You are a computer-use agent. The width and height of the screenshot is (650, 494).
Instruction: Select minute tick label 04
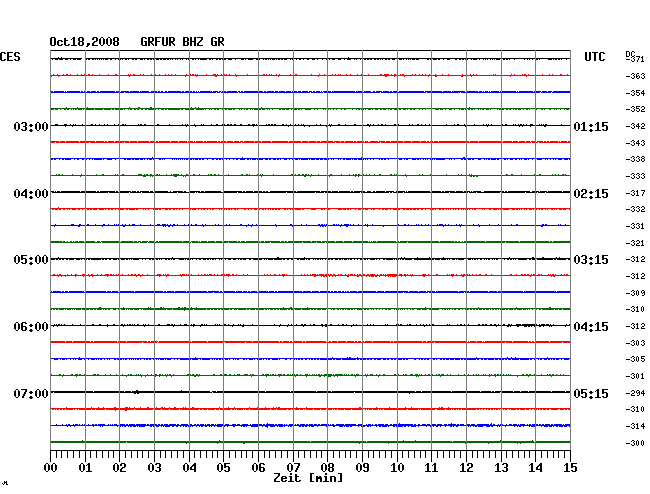click(x=189, y=468)
